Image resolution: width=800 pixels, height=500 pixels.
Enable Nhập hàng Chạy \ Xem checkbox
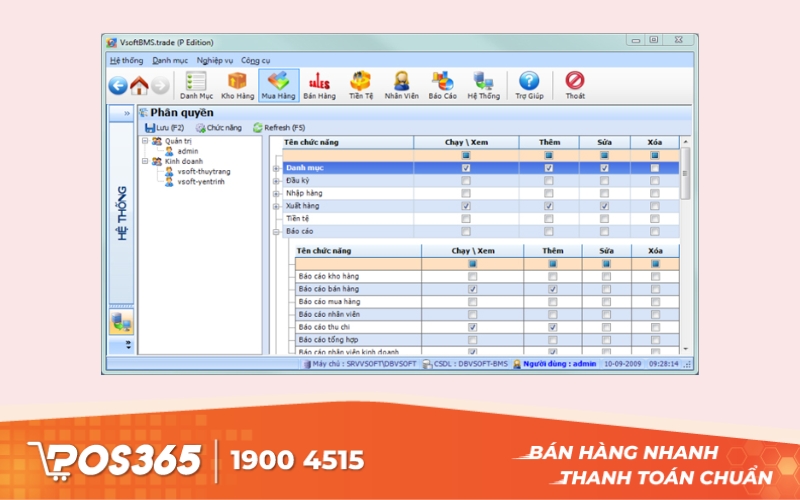click(x=466, y=193)
